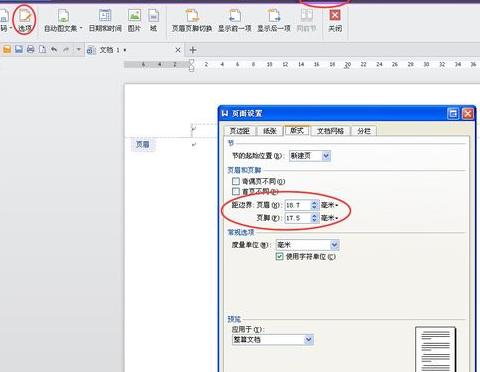Image resolution: width=480 pixels, height=372 pixels.
Task: Enable the 首页不同 checkbox
Action: (x=236, y=191)
